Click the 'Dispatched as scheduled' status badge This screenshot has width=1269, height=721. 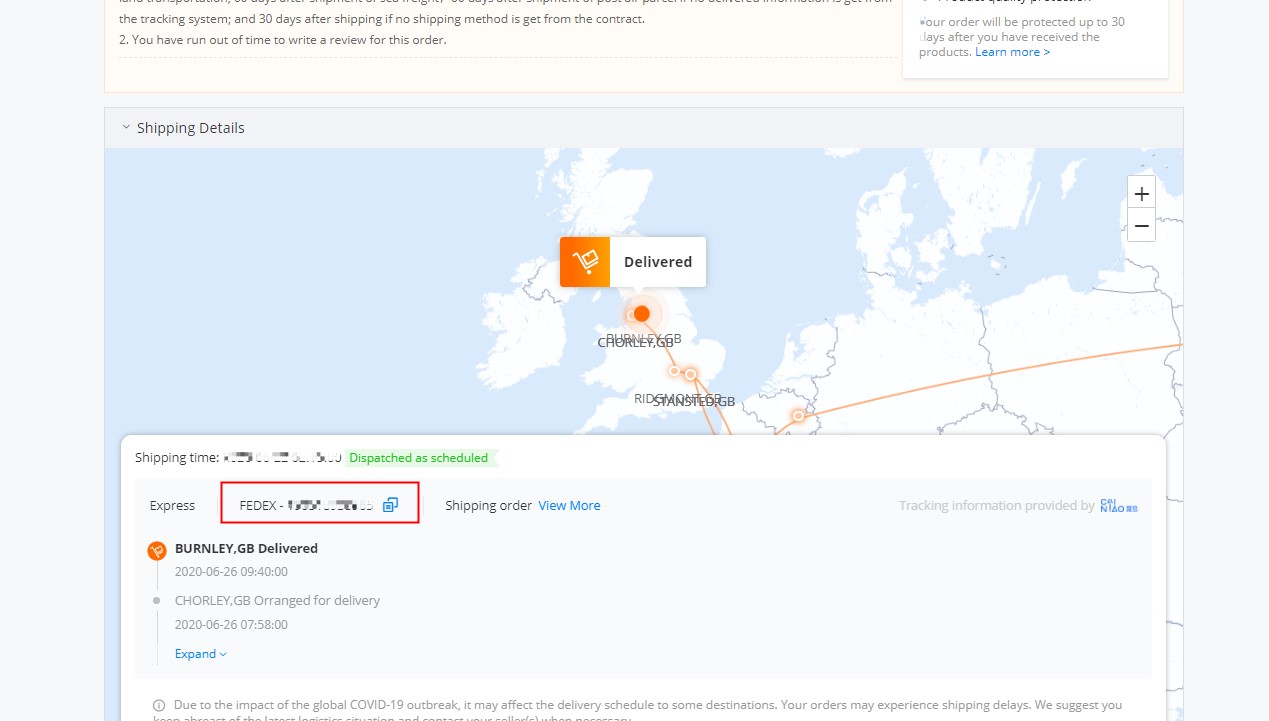(x=419, y=458)
